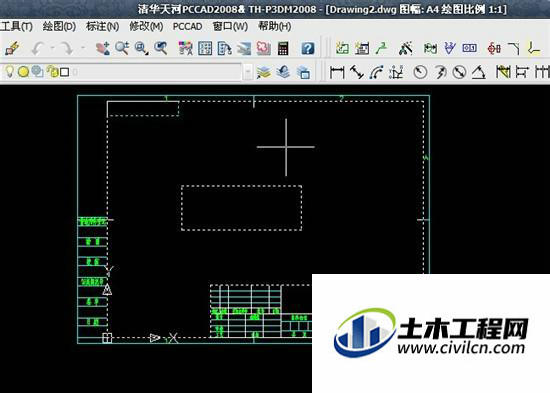Open the calculator tool
This screenshot has width=550, height=393.
[x=283, y=48]
